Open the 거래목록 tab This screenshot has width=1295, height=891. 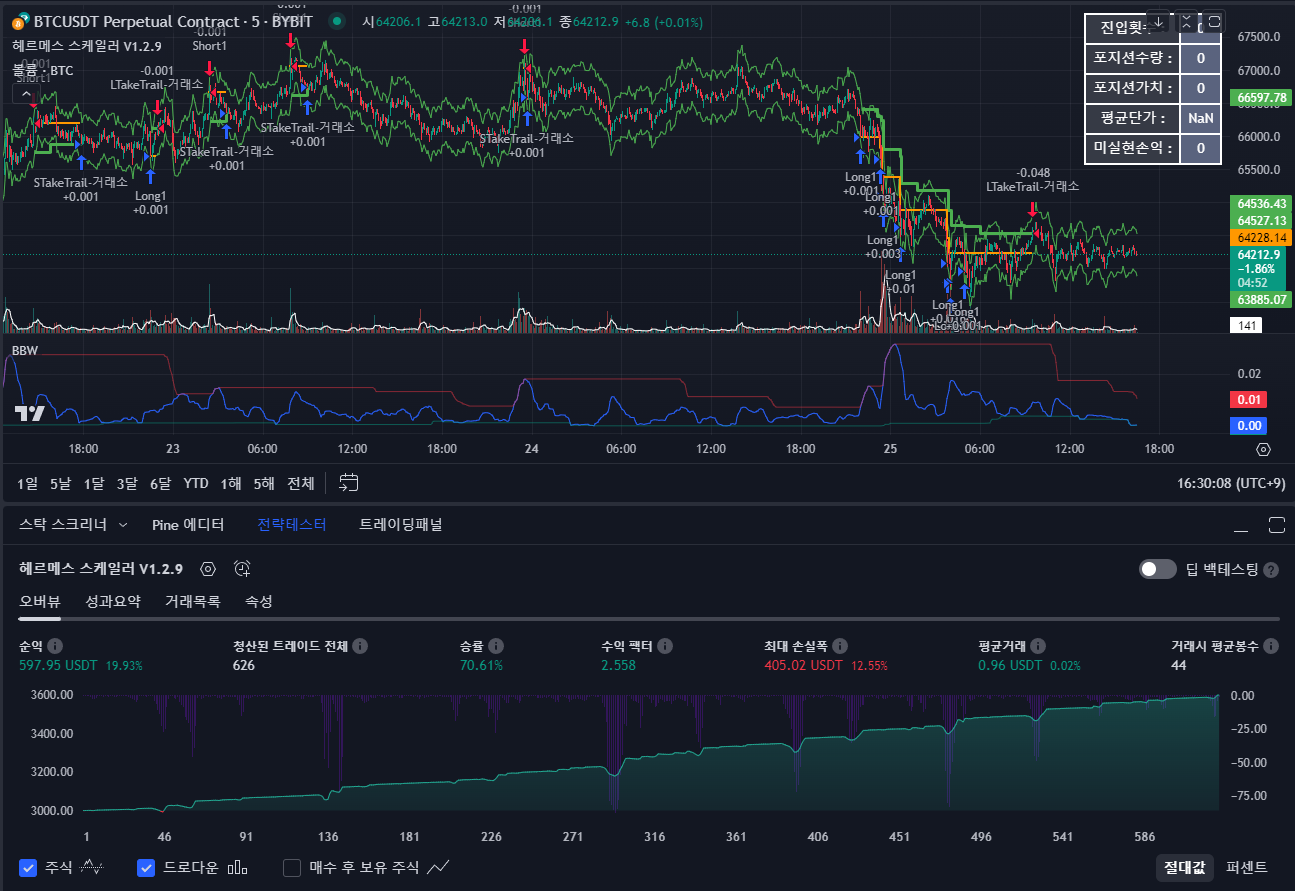point(192,601)
